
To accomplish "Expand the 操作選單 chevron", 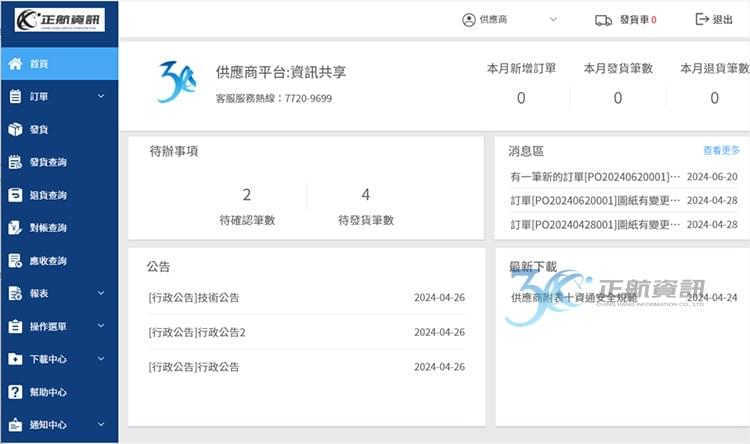I will [101, 326].
